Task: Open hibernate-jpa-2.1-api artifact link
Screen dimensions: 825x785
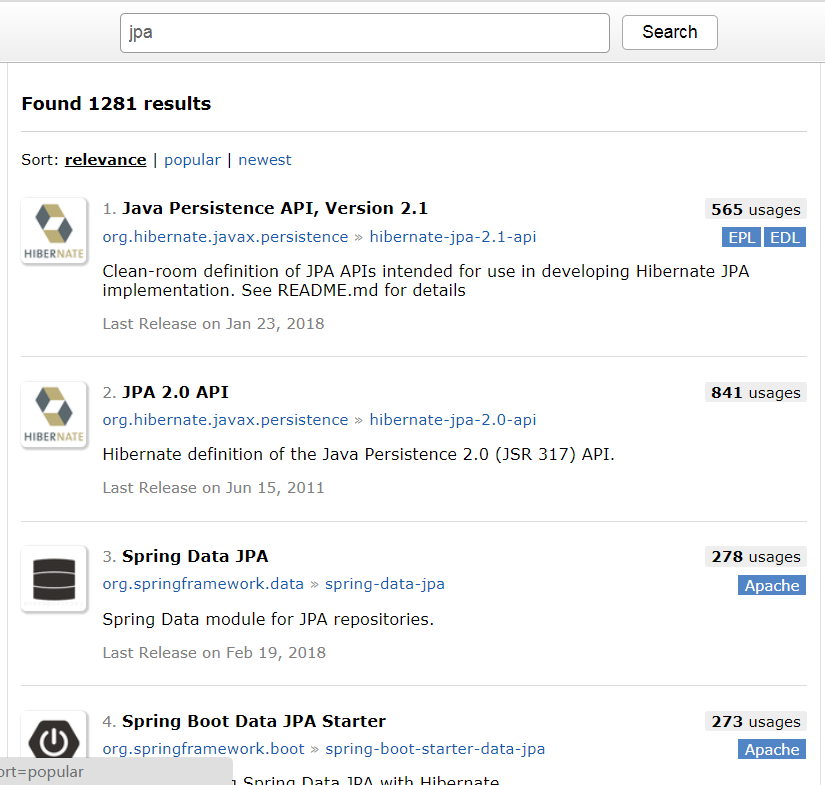Action: 452,237
